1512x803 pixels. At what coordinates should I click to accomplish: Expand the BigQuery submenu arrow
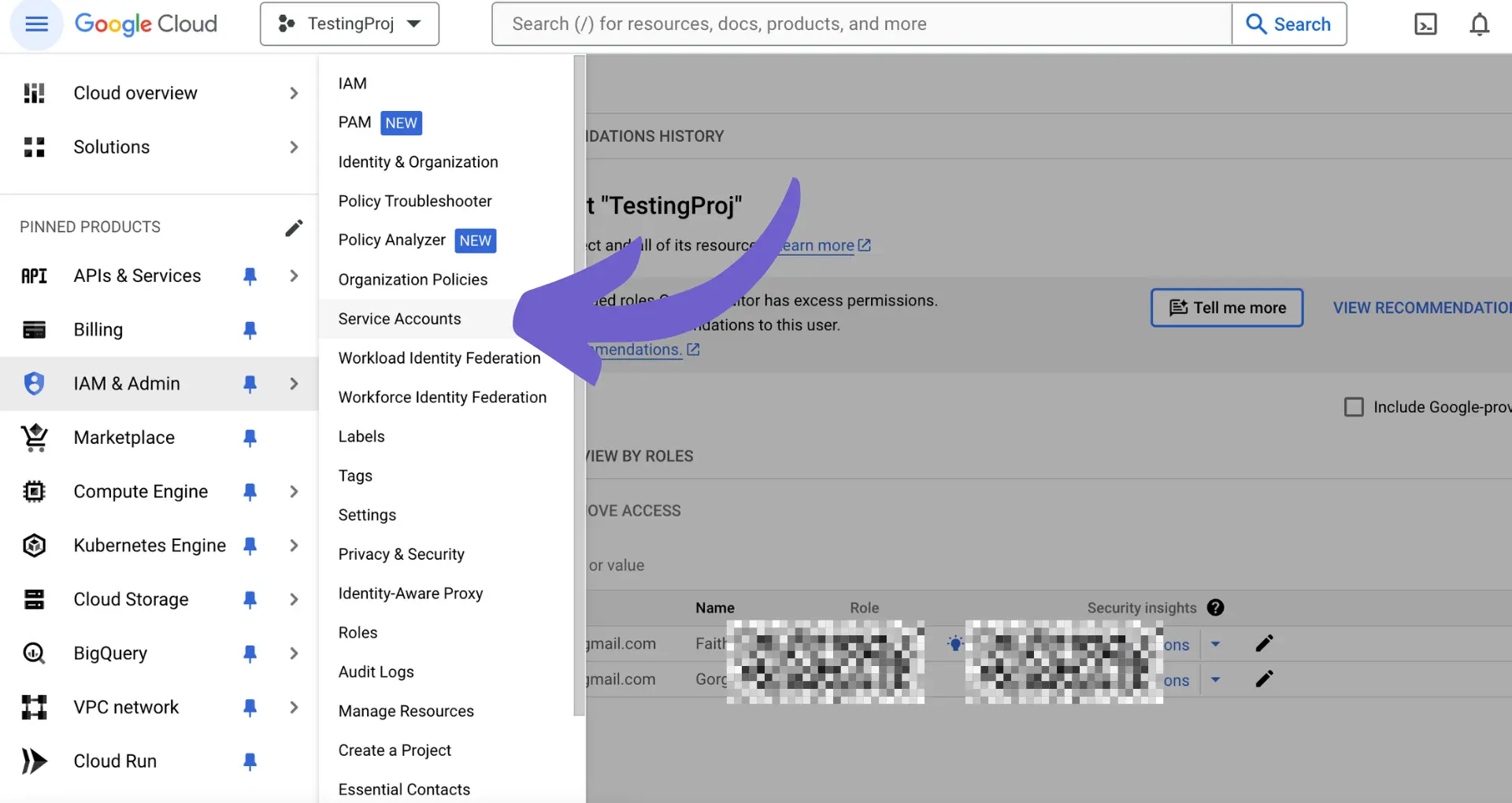click(294, 653)
